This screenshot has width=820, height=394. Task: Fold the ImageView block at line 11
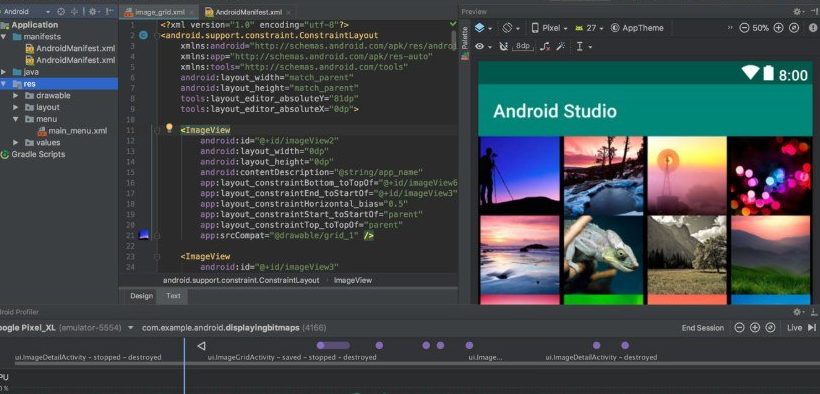(x=156, y=130)
